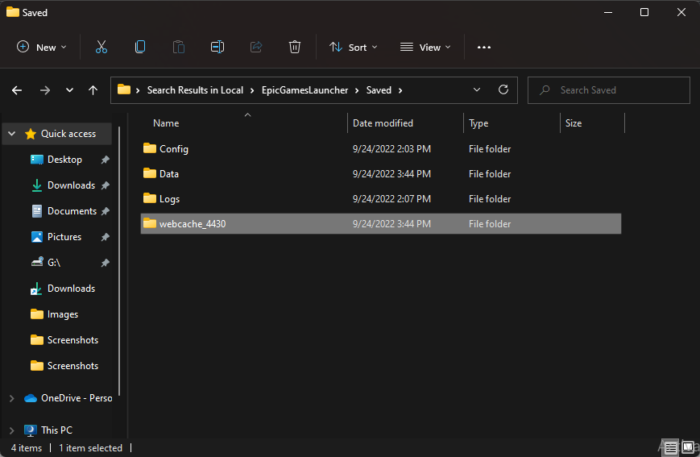
Task: Go up one folder level arrow
Action: click(93, 90)
